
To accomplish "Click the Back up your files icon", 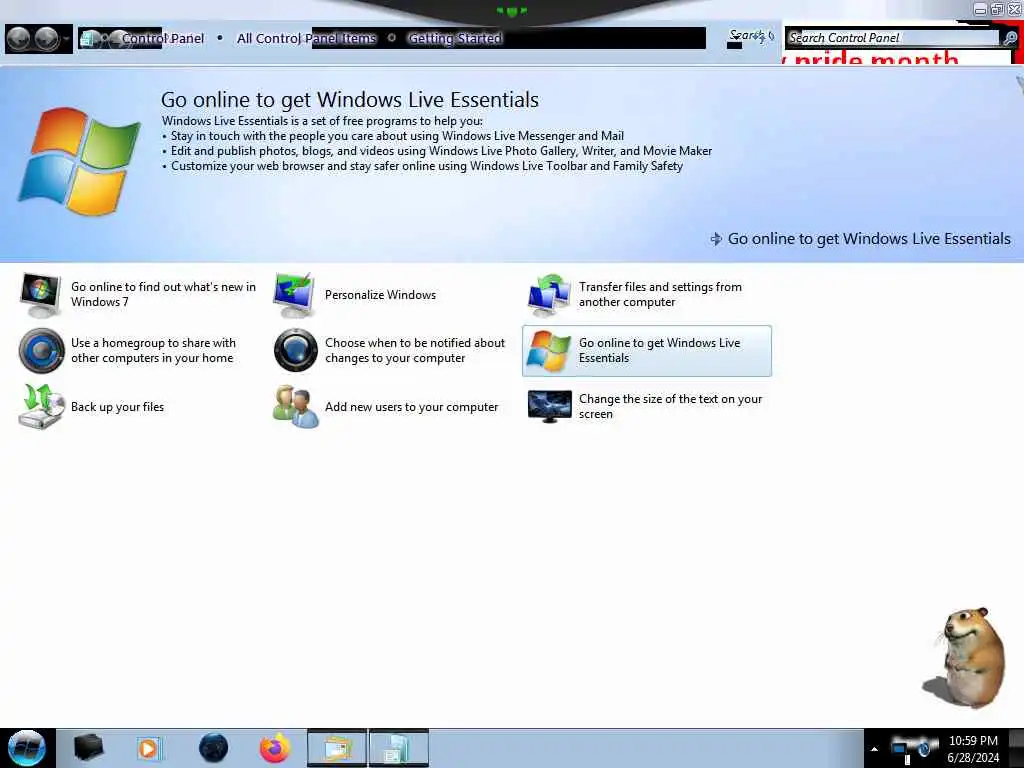I will click(x=41, y=407).
